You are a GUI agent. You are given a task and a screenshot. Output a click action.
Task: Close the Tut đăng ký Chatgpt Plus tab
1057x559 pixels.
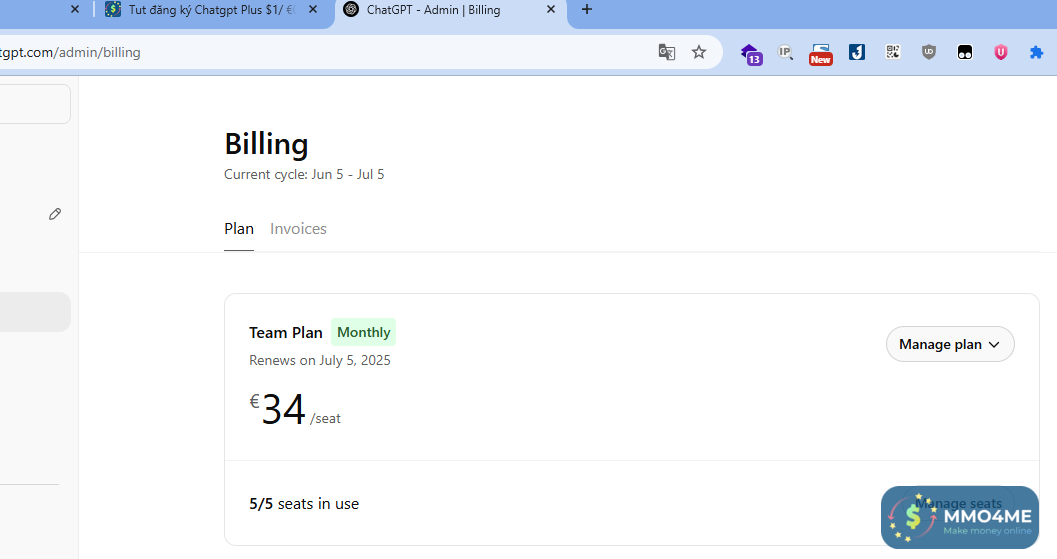313,9
